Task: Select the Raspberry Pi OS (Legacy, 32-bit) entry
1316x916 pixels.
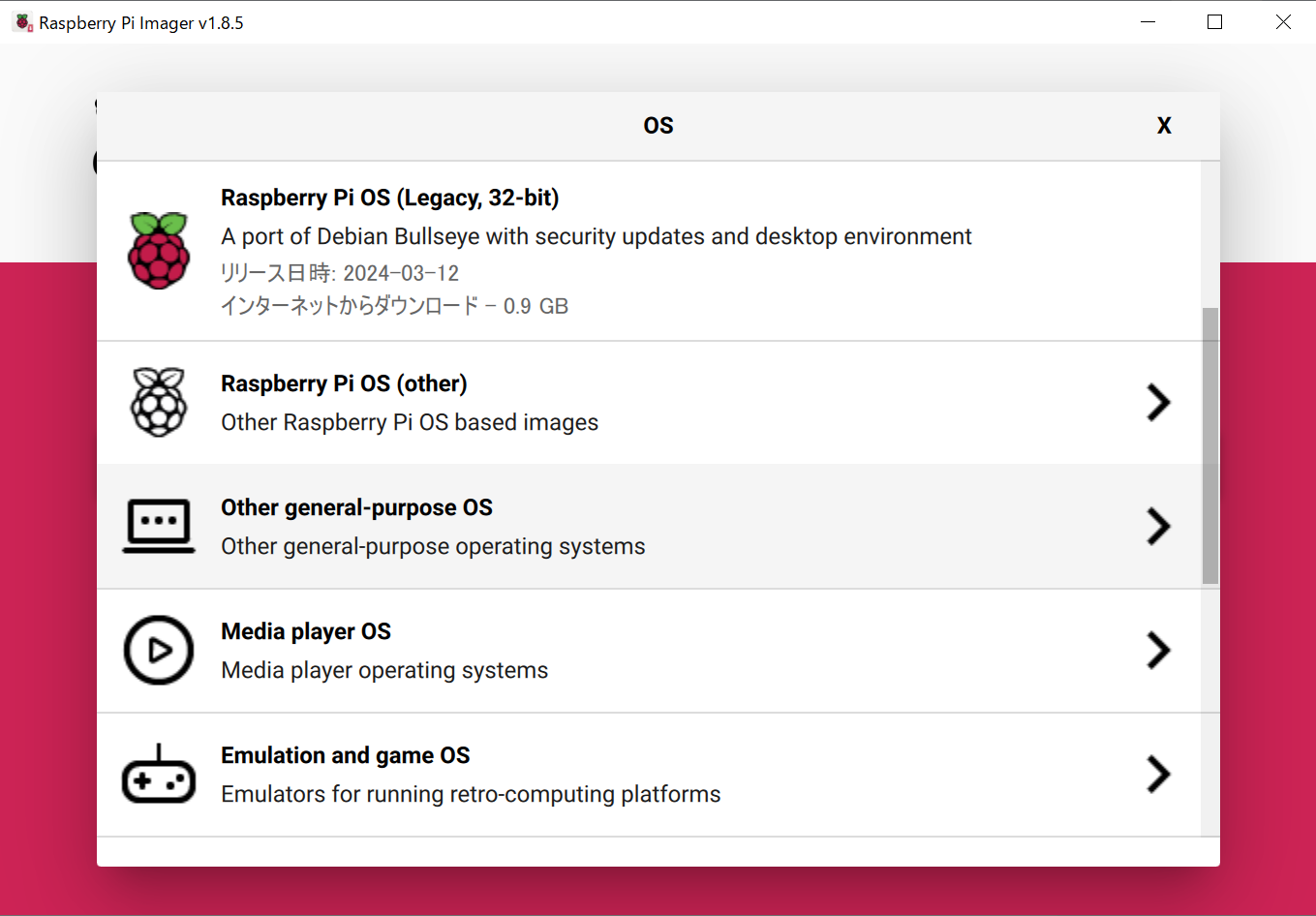Action: [581, 250]
